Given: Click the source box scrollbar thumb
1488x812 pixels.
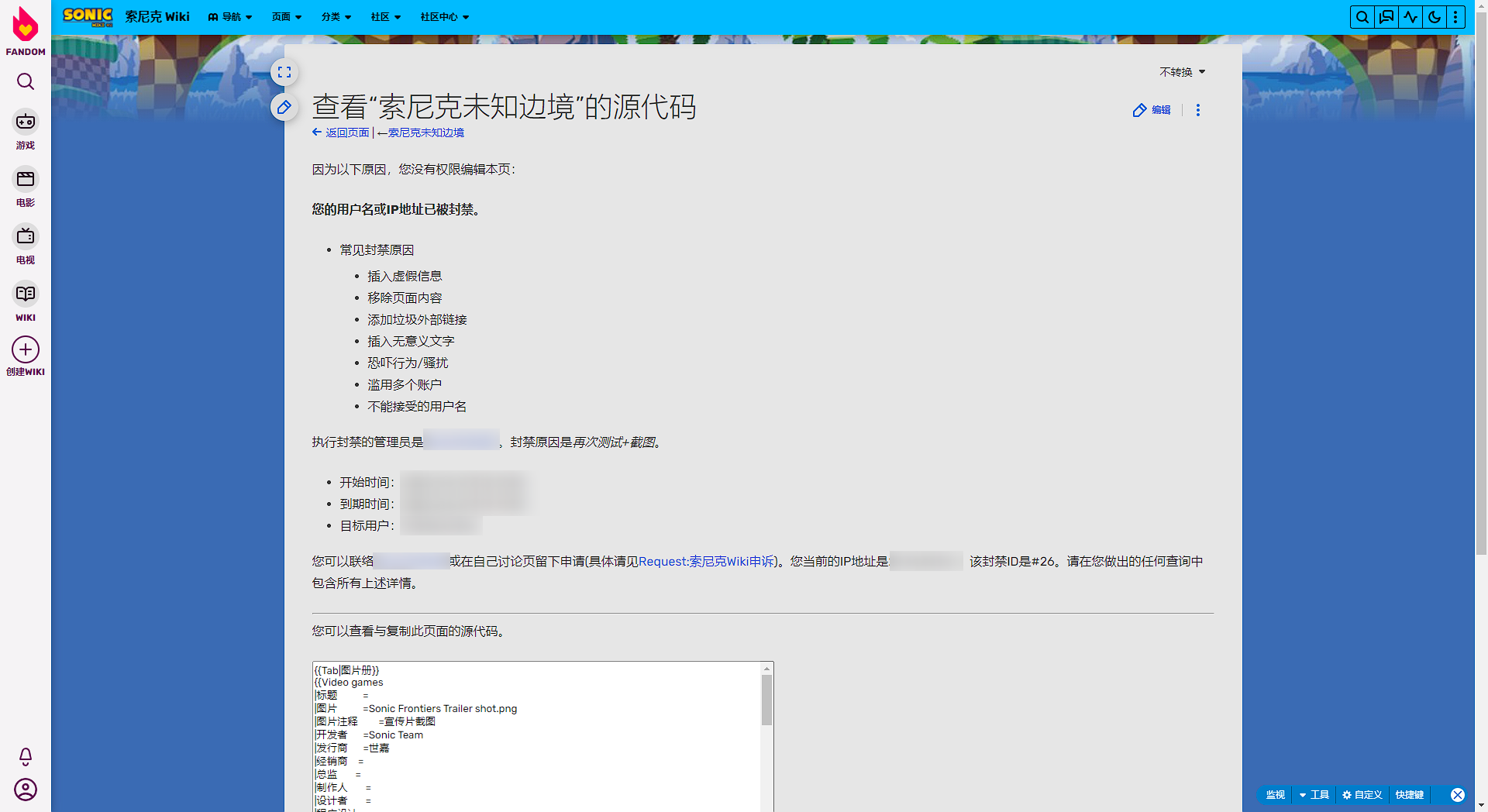Looking at the screenshot, I should (x=766, y=700).
